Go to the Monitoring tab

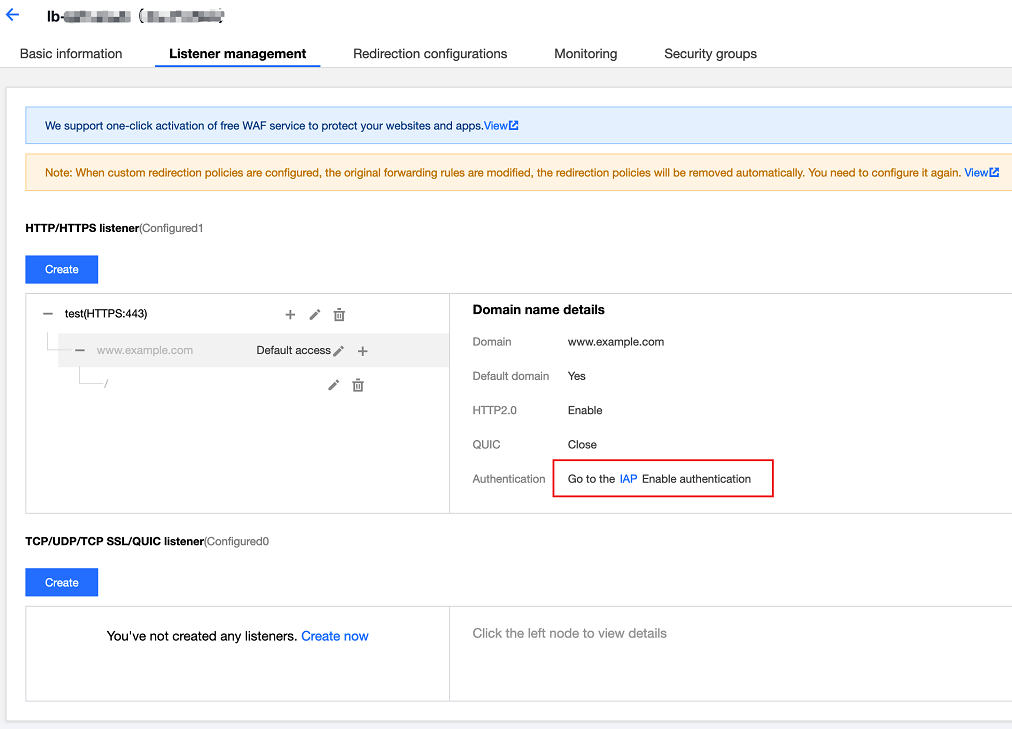pos(586,54)
